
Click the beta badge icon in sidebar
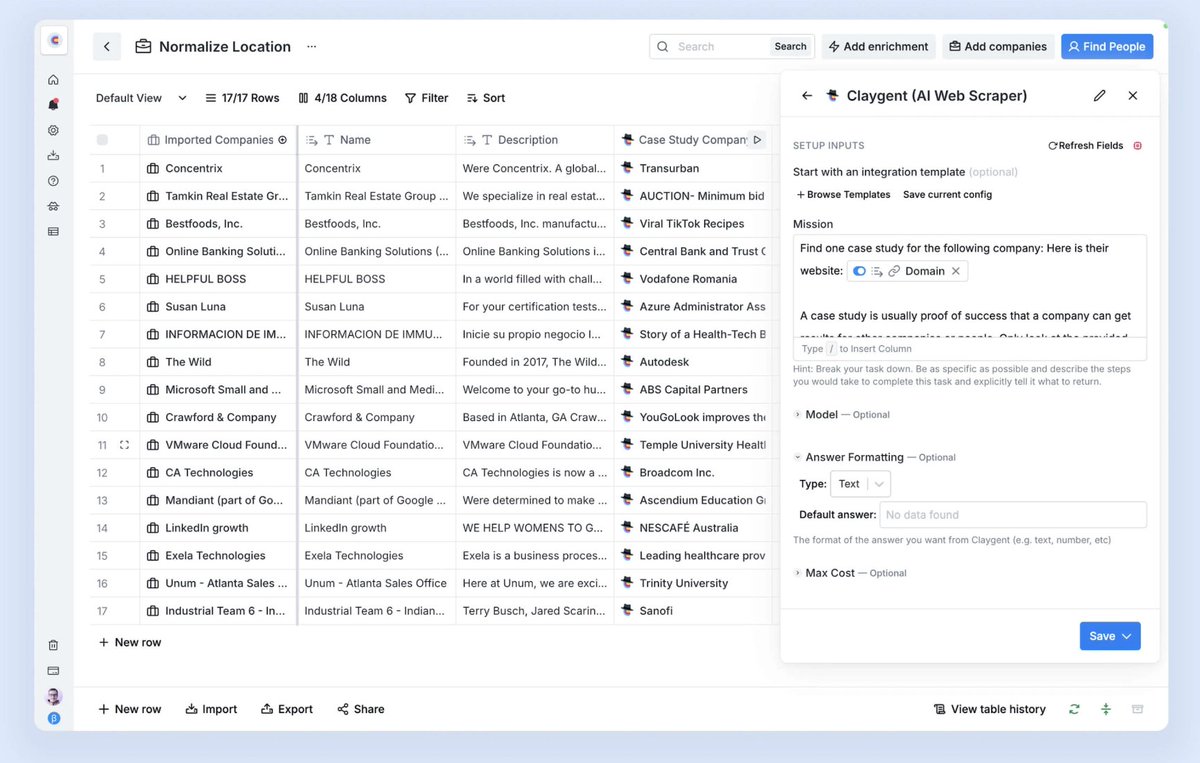tap(54, 719)
